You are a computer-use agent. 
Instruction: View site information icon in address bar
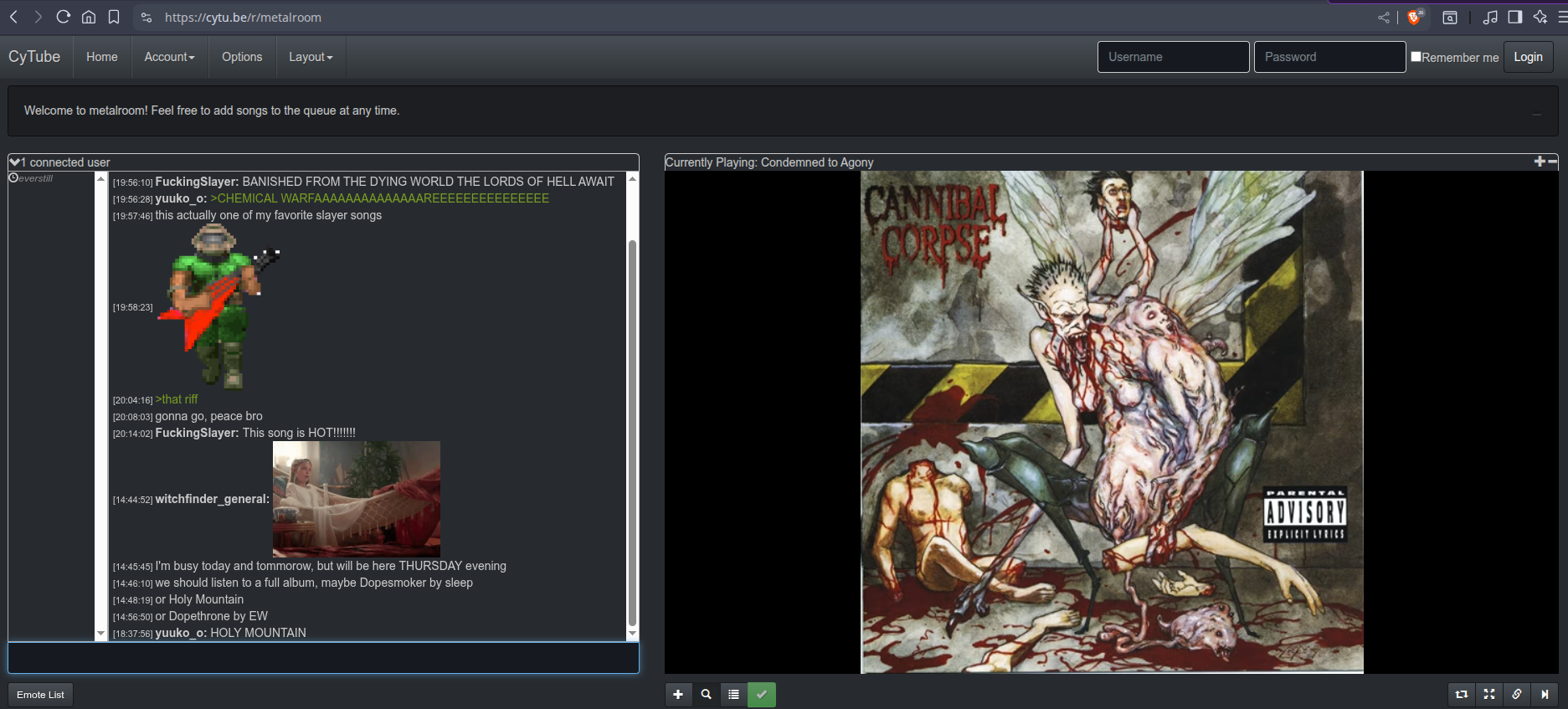147,18
